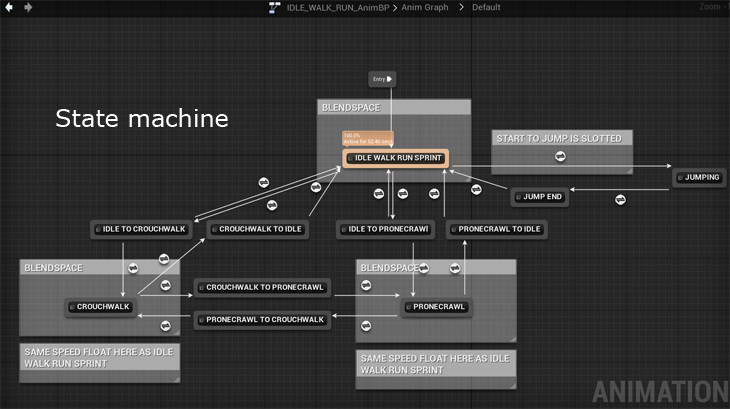Click transition icon right of the arrows above IDLE TO PRONECRAWL
The image size is (730, 409).
[x=403, y=193]
